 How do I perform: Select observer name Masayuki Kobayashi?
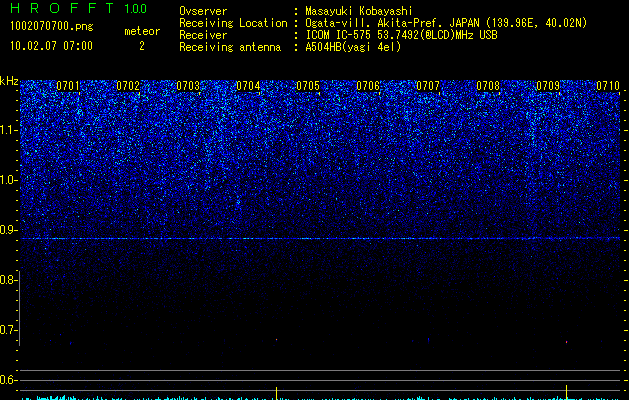click(x=359, y=11)
